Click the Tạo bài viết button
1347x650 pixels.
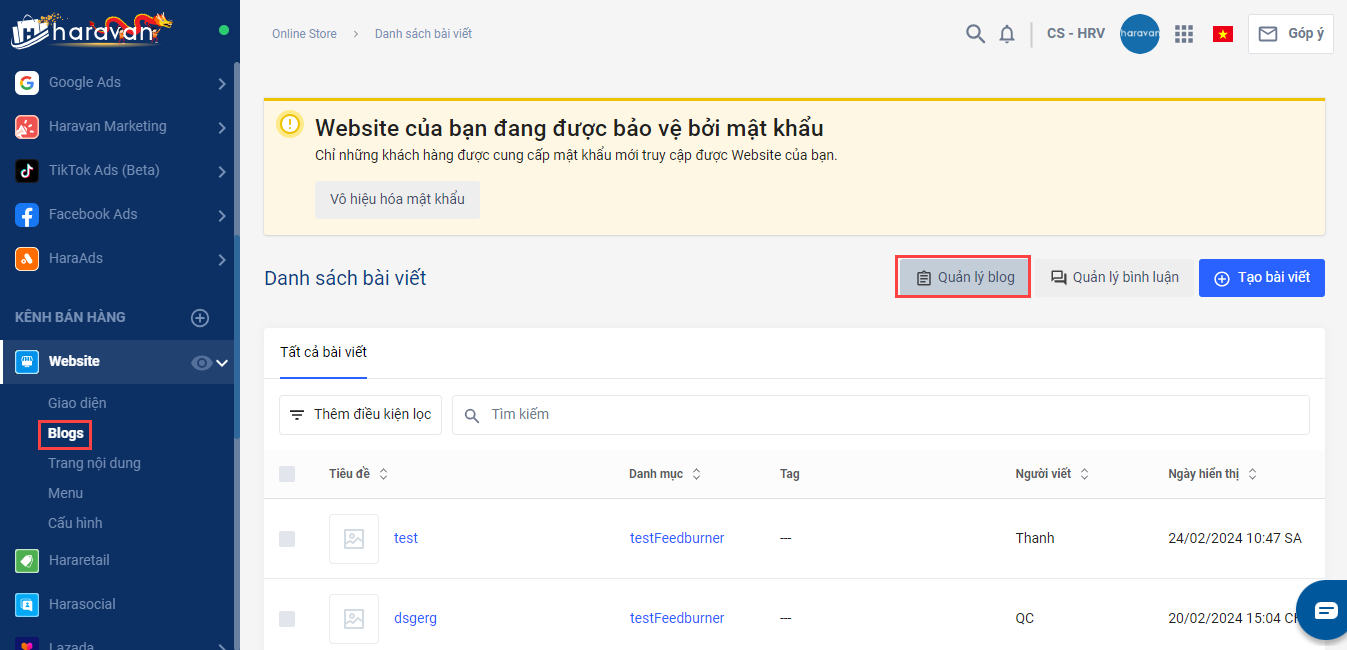click(1261, 278)
